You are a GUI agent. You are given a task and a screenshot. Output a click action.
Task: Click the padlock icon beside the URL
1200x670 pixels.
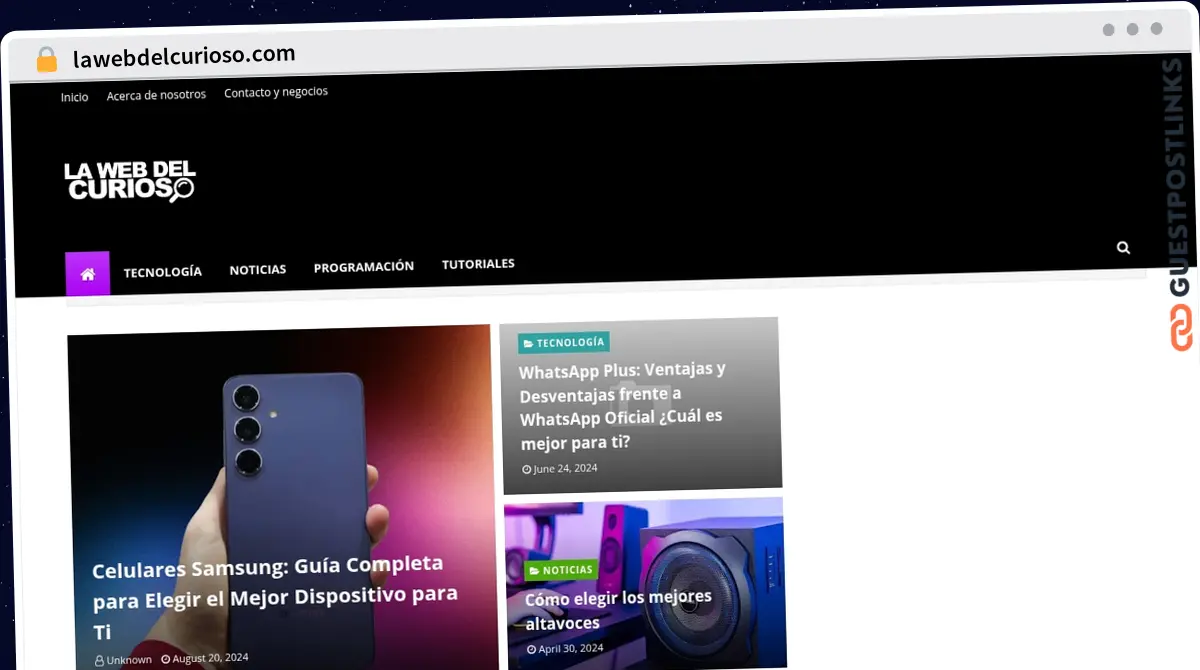[46, 60]
